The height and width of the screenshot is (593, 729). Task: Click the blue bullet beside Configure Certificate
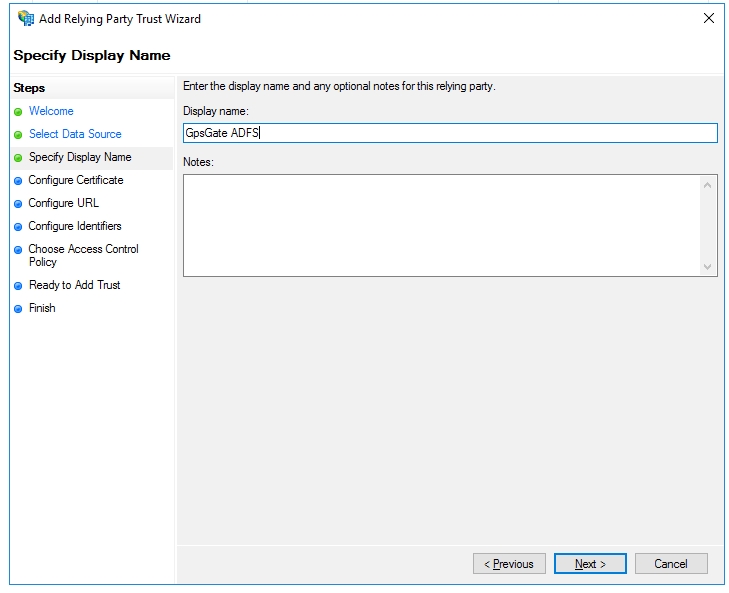18,181
